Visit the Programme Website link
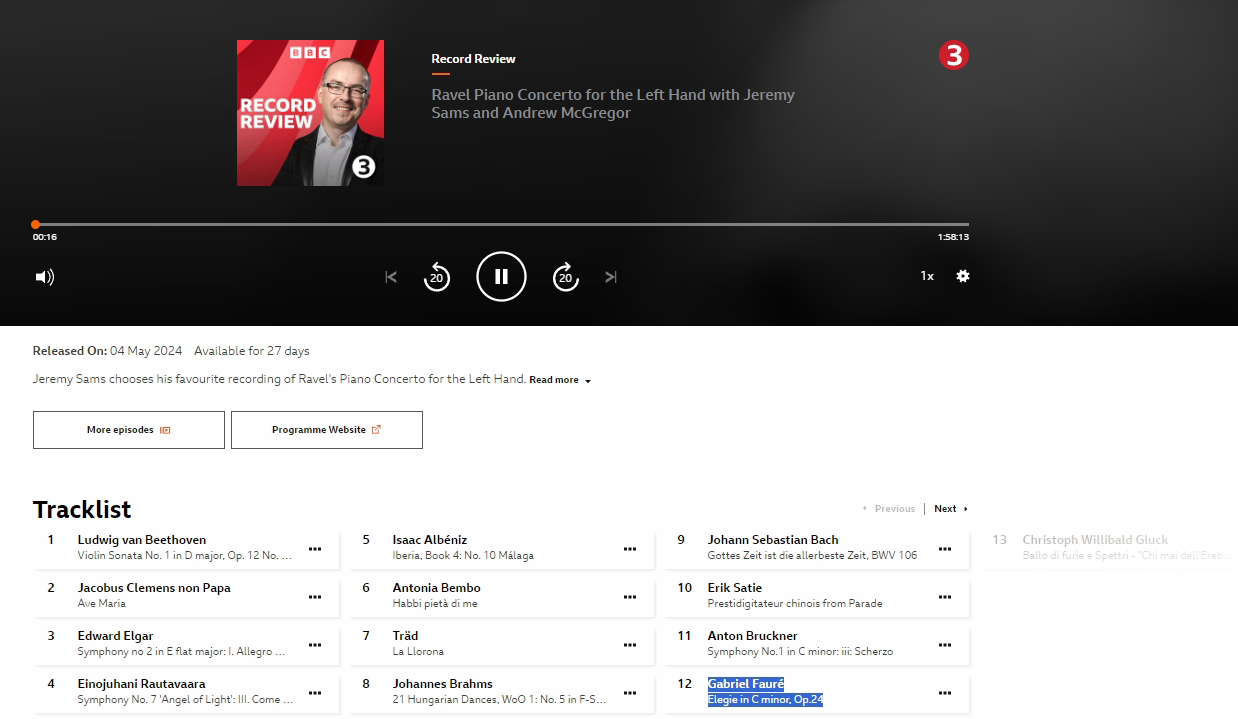 [x=326, y=430]
